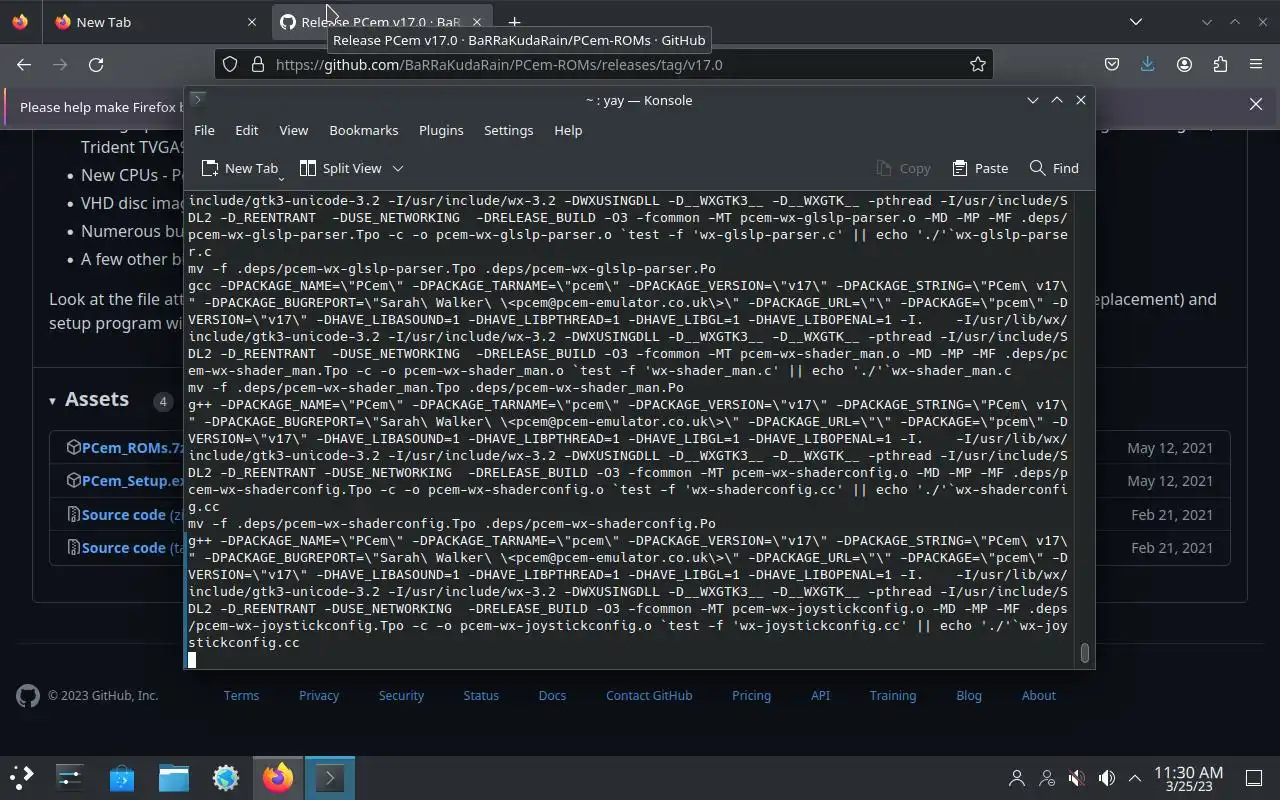The height and width of the screenshot is (800, 1280).
Task: Open the Blog footer link
Action: [969, 695]
